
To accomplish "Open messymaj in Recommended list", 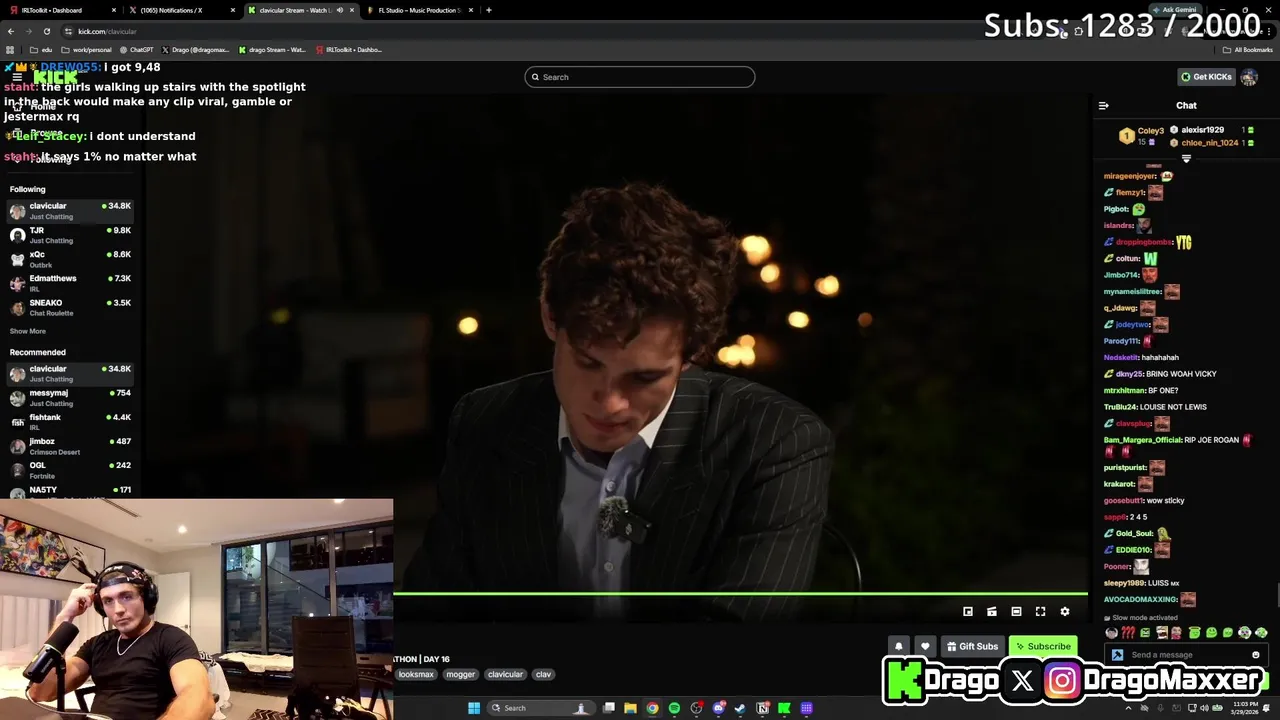I will 70,398.
